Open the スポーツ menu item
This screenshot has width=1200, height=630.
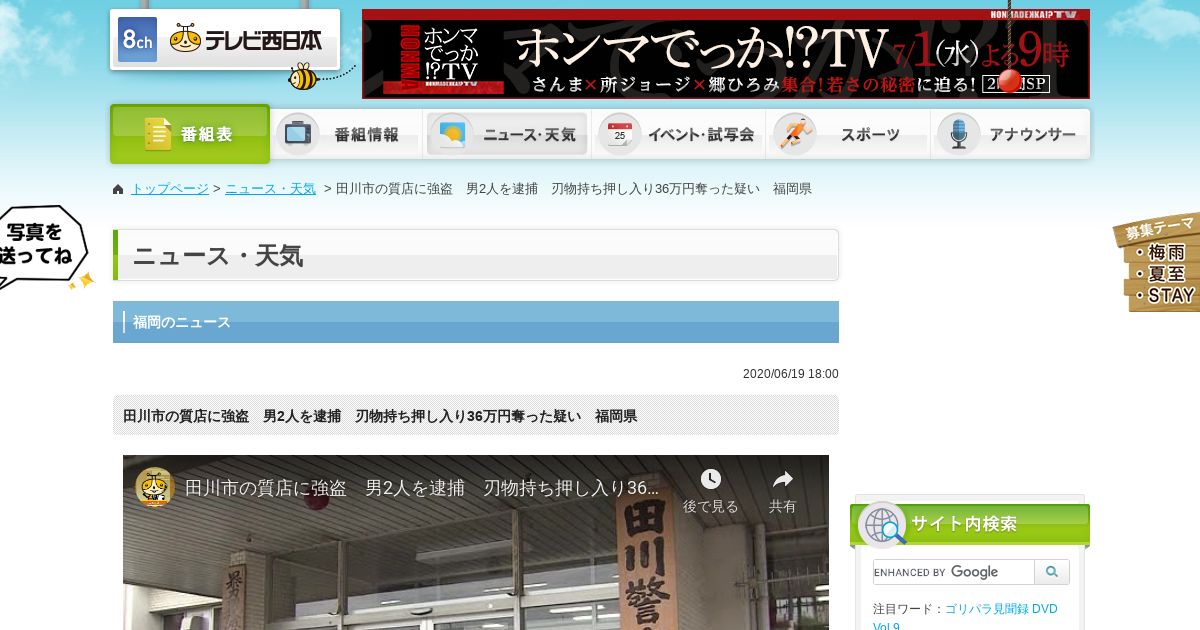coord(848,134)
